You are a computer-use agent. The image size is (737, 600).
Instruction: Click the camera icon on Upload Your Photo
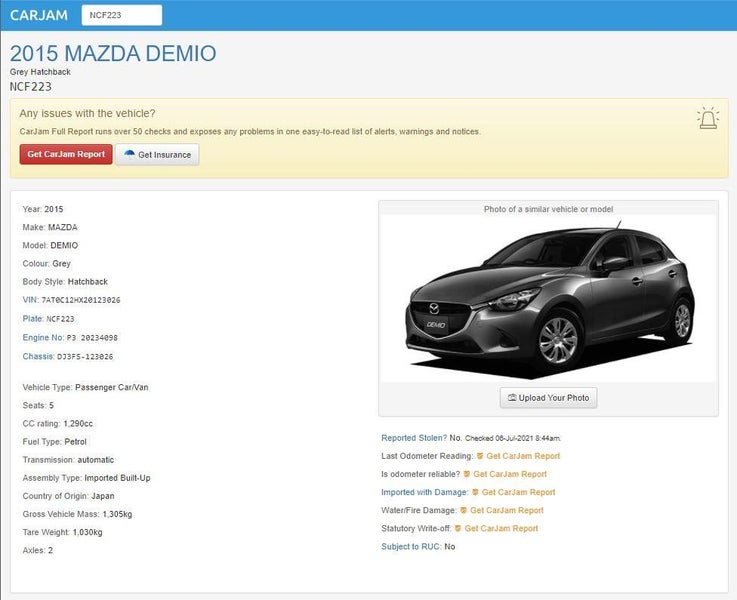click(512, 397)
